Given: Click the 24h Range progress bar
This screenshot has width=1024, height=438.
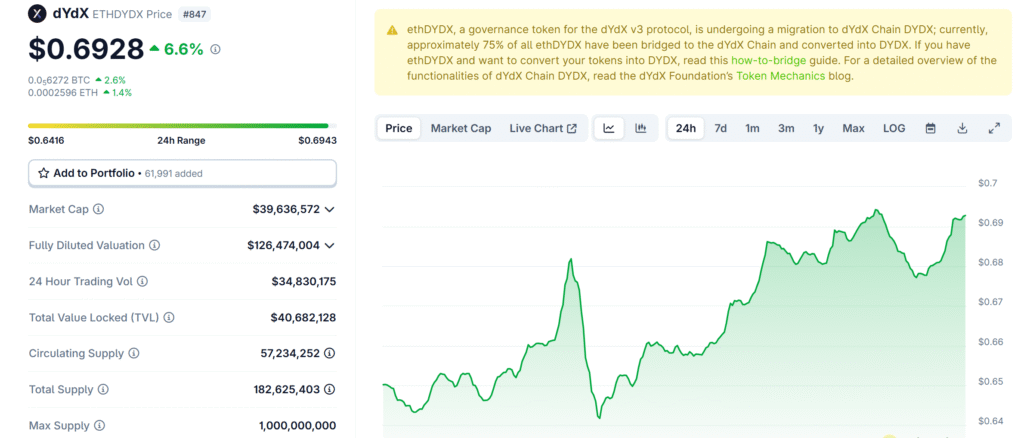Looking at the screenshot, I should click(x=182, y=125).
